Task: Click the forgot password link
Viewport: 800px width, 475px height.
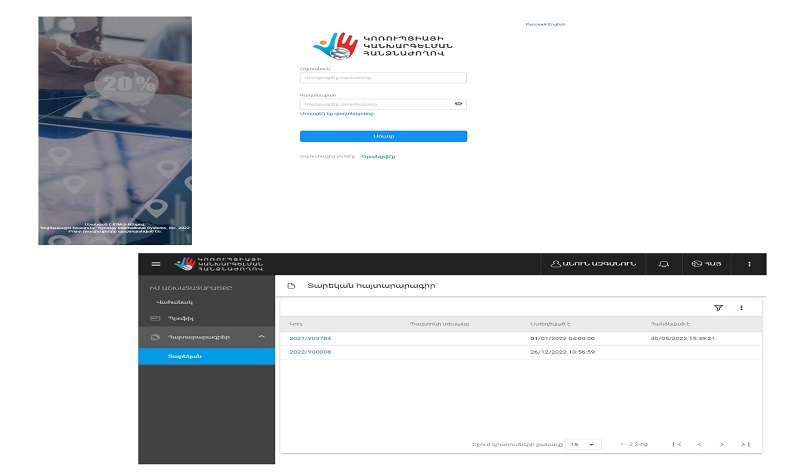Action: point(337,114)
